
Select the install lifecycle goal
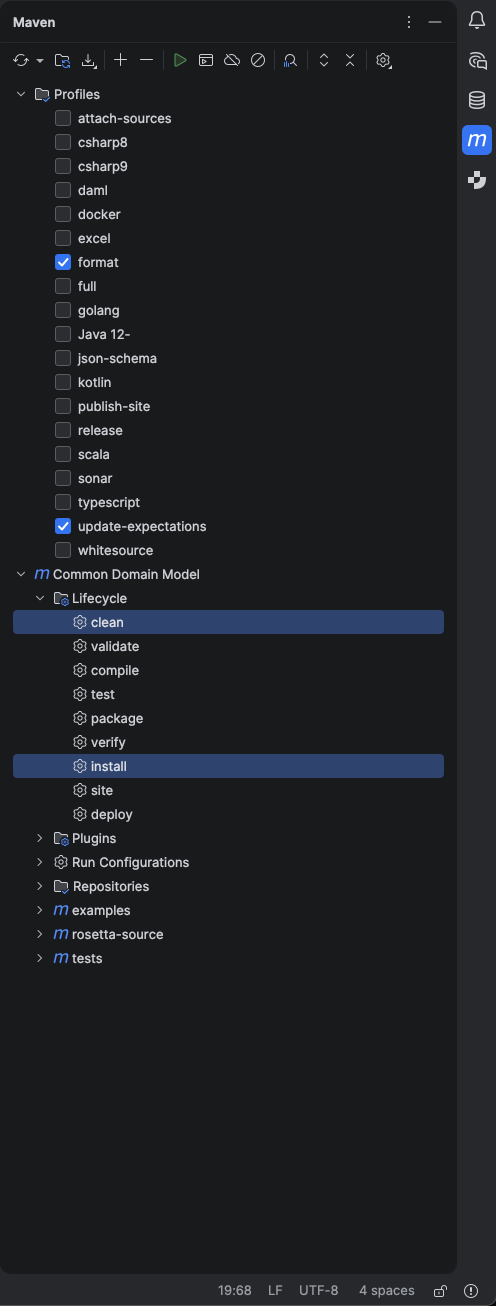(228, 766)
